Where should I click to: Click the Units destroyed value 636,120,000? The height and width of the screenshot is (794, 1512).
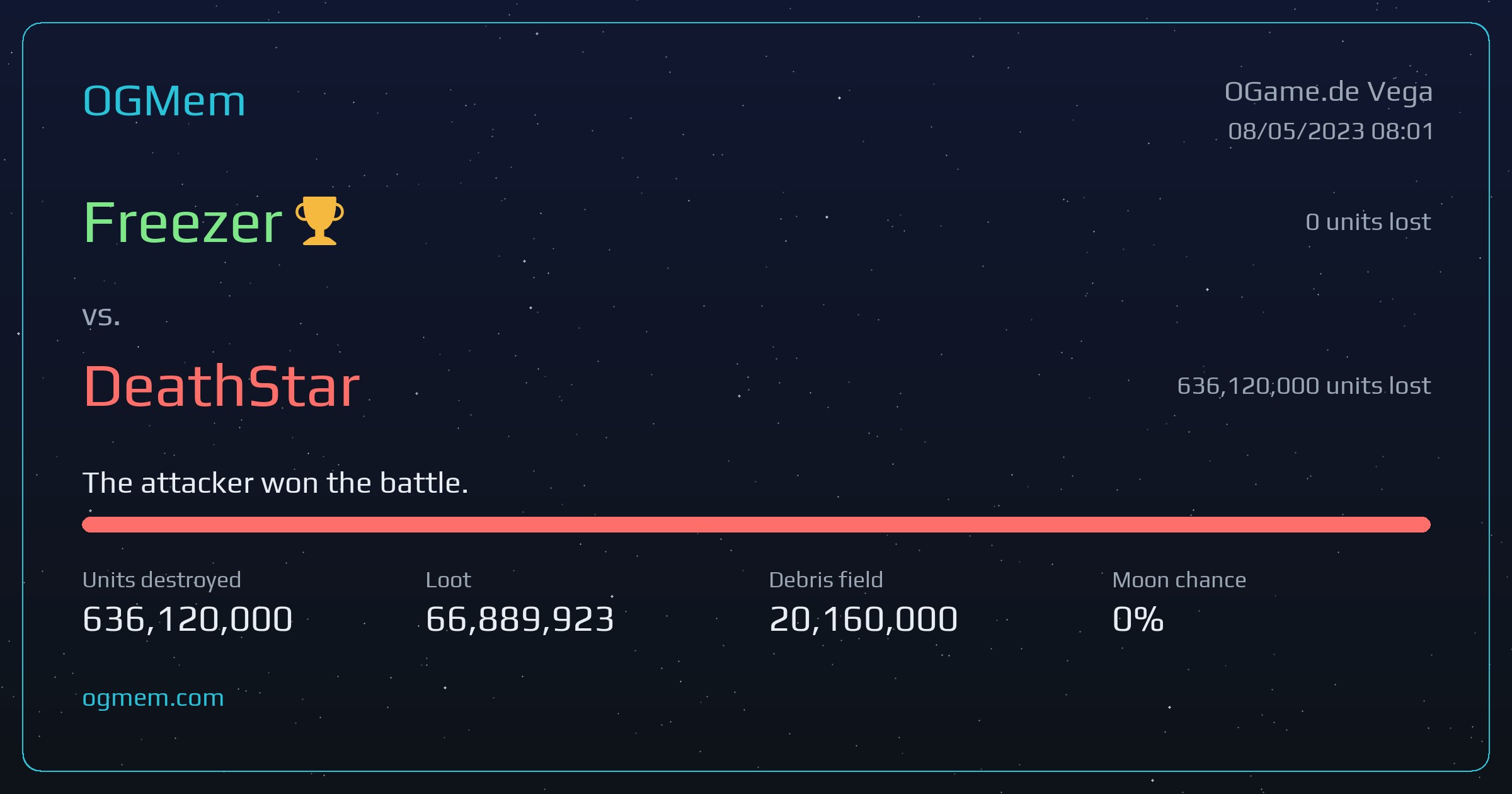click(x=187, y=619)
